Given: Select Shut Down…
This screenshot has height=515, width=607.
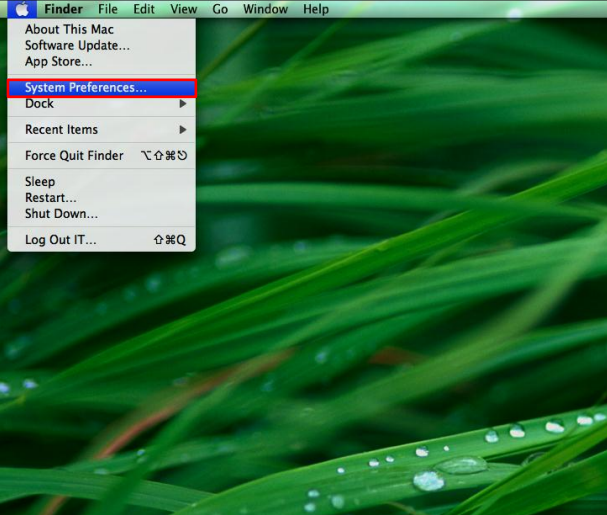Looking at the screenshot, I should 101,214.
